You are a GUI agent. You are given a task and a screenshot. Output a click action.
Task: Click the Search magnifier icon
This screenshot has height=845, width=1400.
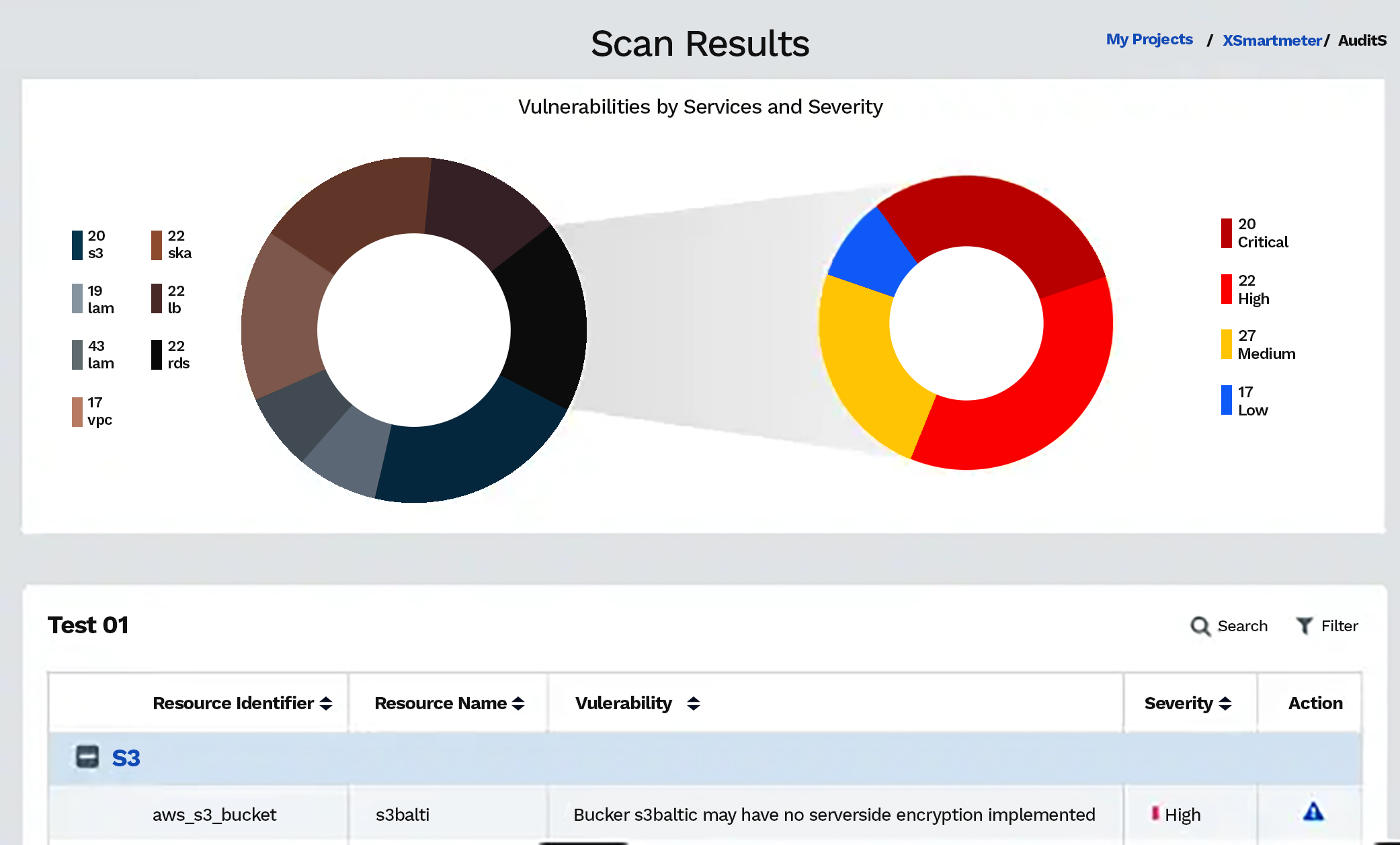[1200, 627]
